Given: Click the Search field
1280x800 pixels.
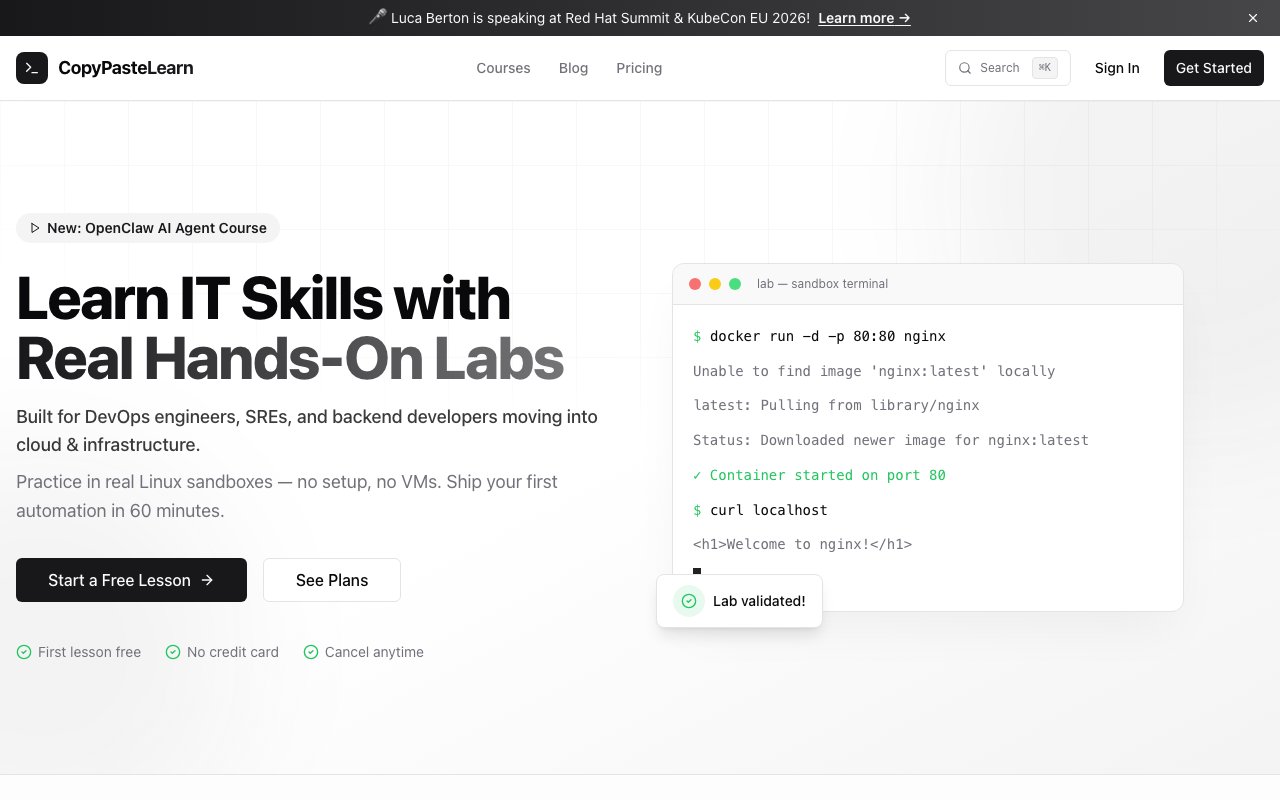Looking at the screenshot, I should (x=1007, y=68).
